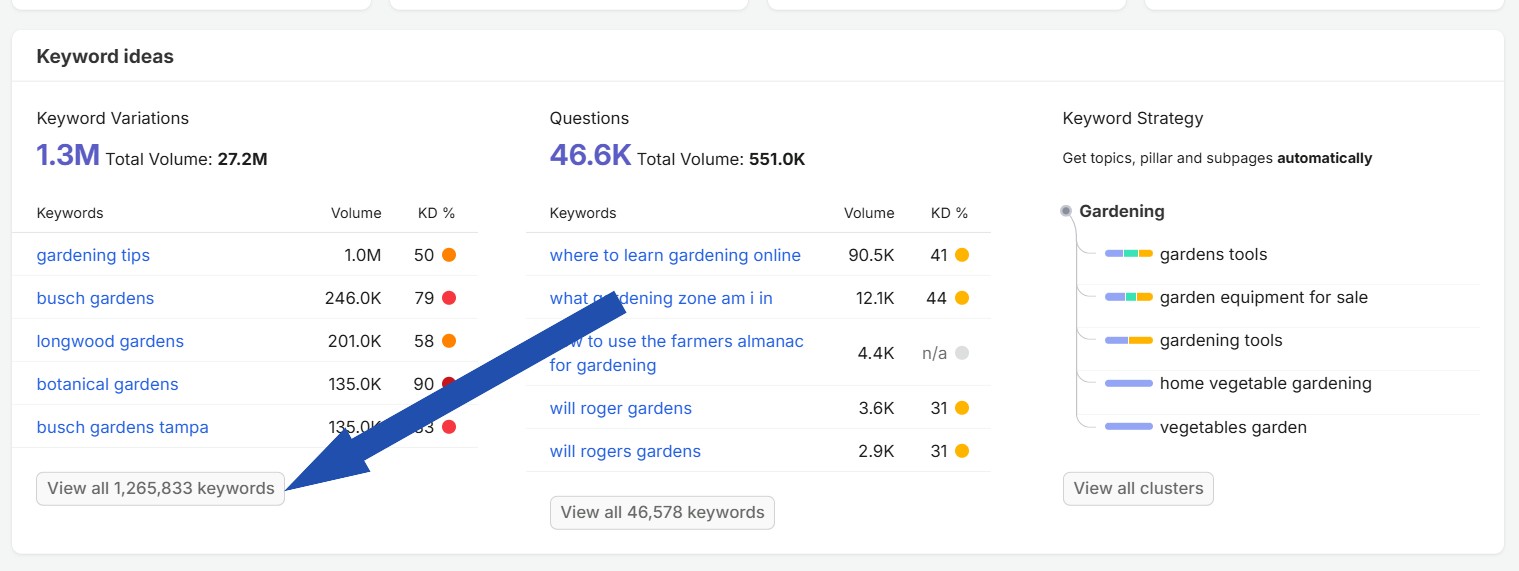This screenshot has width=1519, height=571.
Task: Click the Keyword Strategy heading
Action: pos(1133,118)
